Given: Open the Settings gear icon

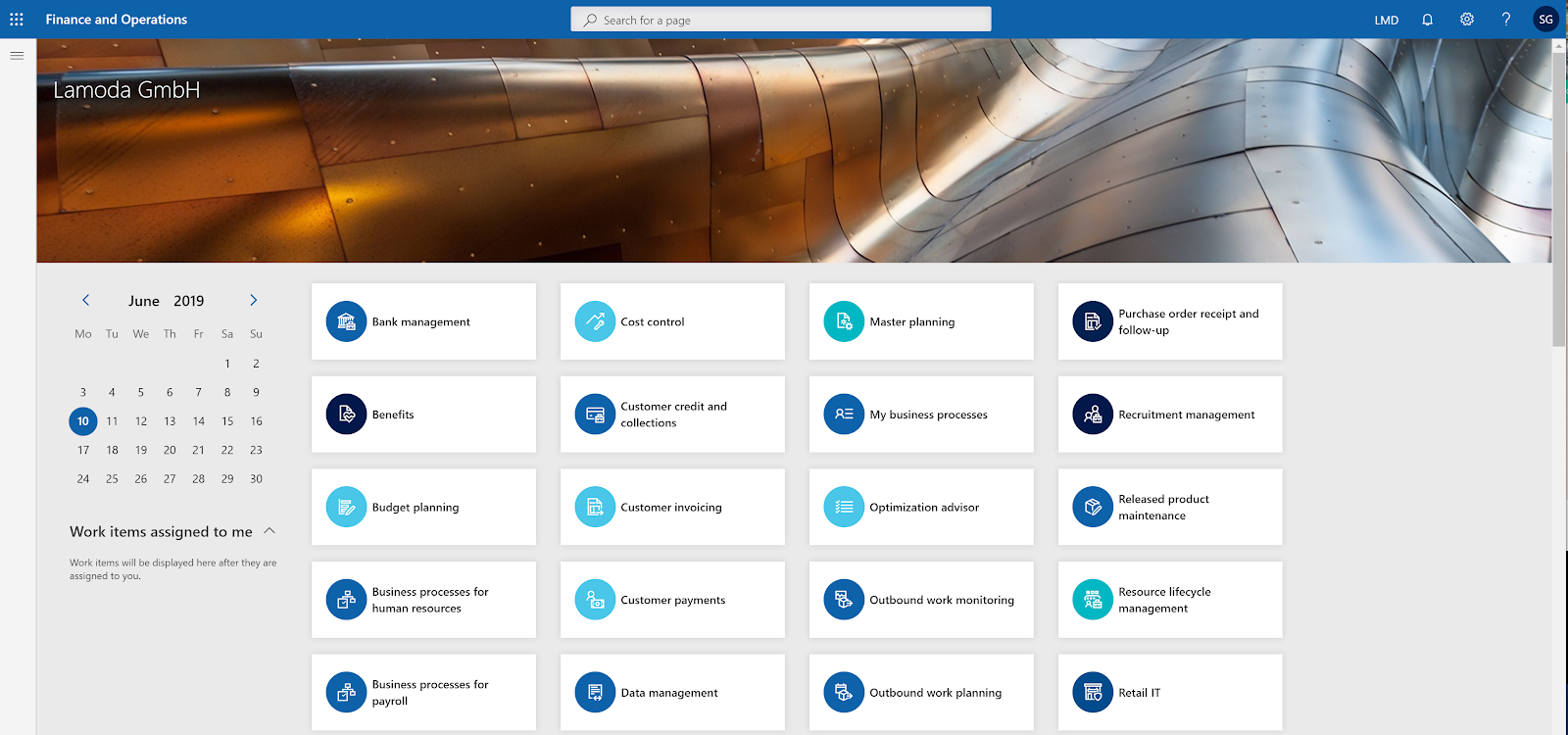Looking at the screenshot, I should point(1467,20).
